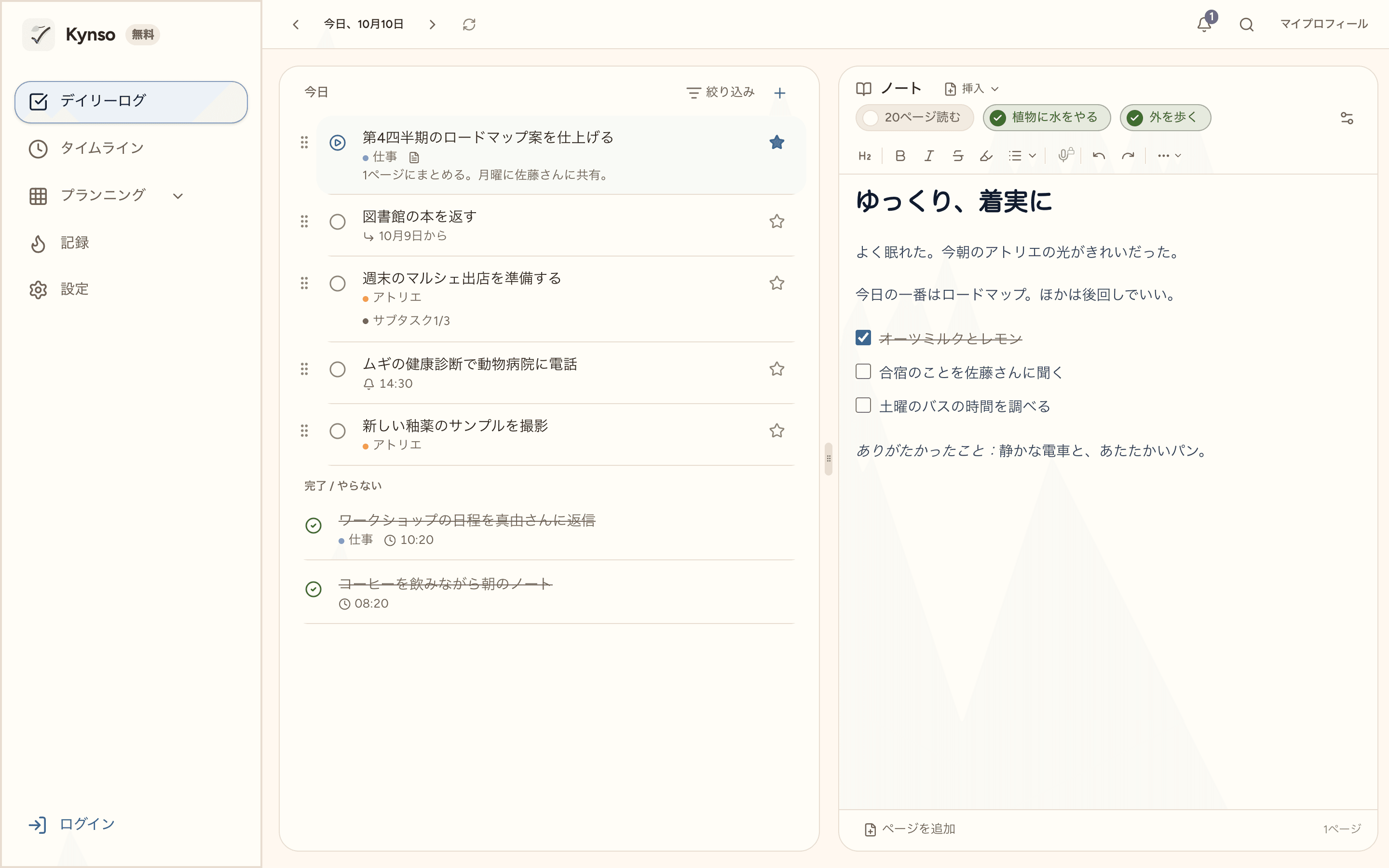Select the highlighter tool in note toolbar

[x=986, y=156]
